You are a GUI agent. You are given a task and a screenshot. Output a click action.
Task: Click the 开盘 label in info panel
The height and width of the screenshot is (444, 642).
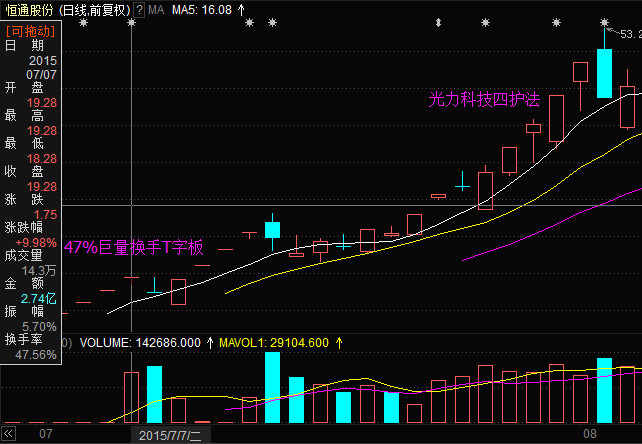coord(24,88)
